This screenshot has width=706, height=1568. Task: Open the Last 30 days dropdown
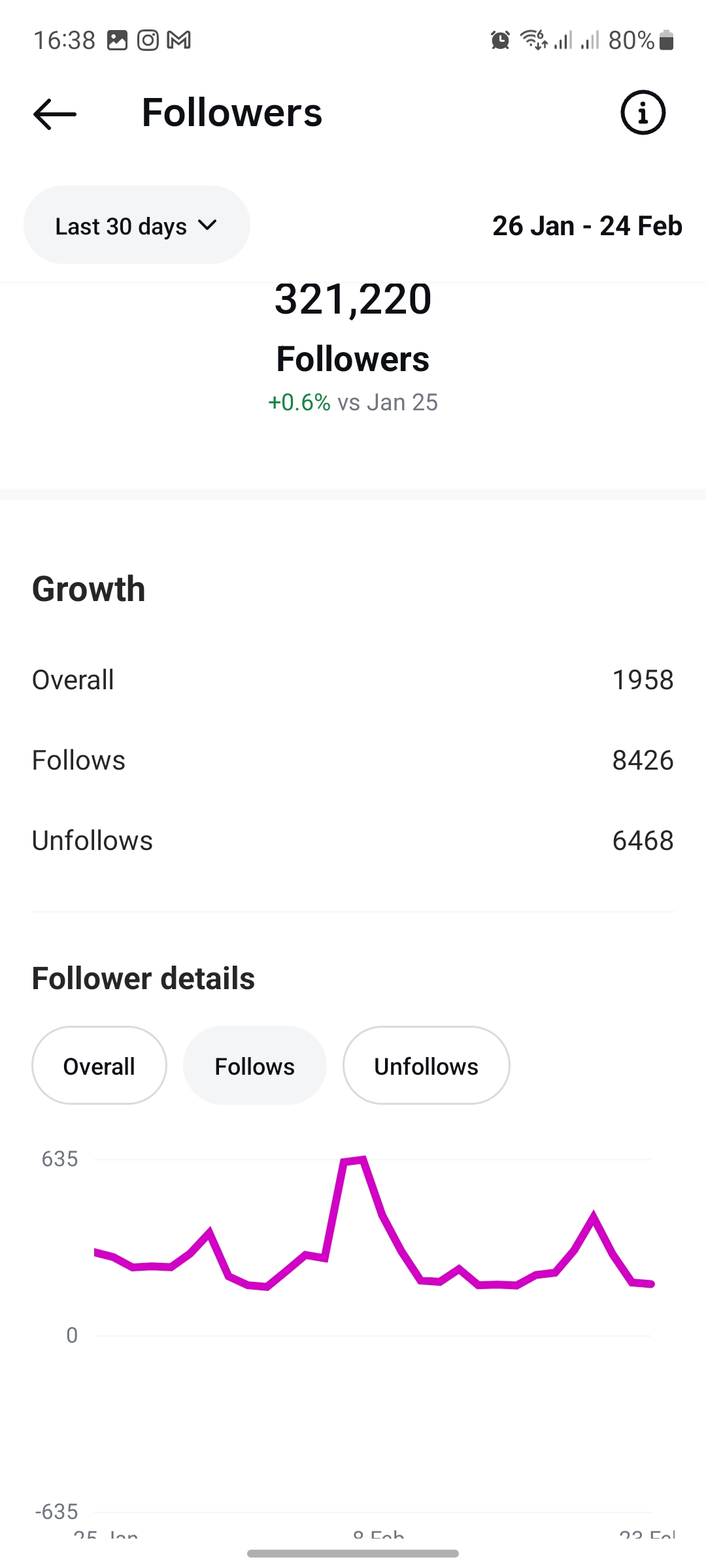(x=121, y=226)
